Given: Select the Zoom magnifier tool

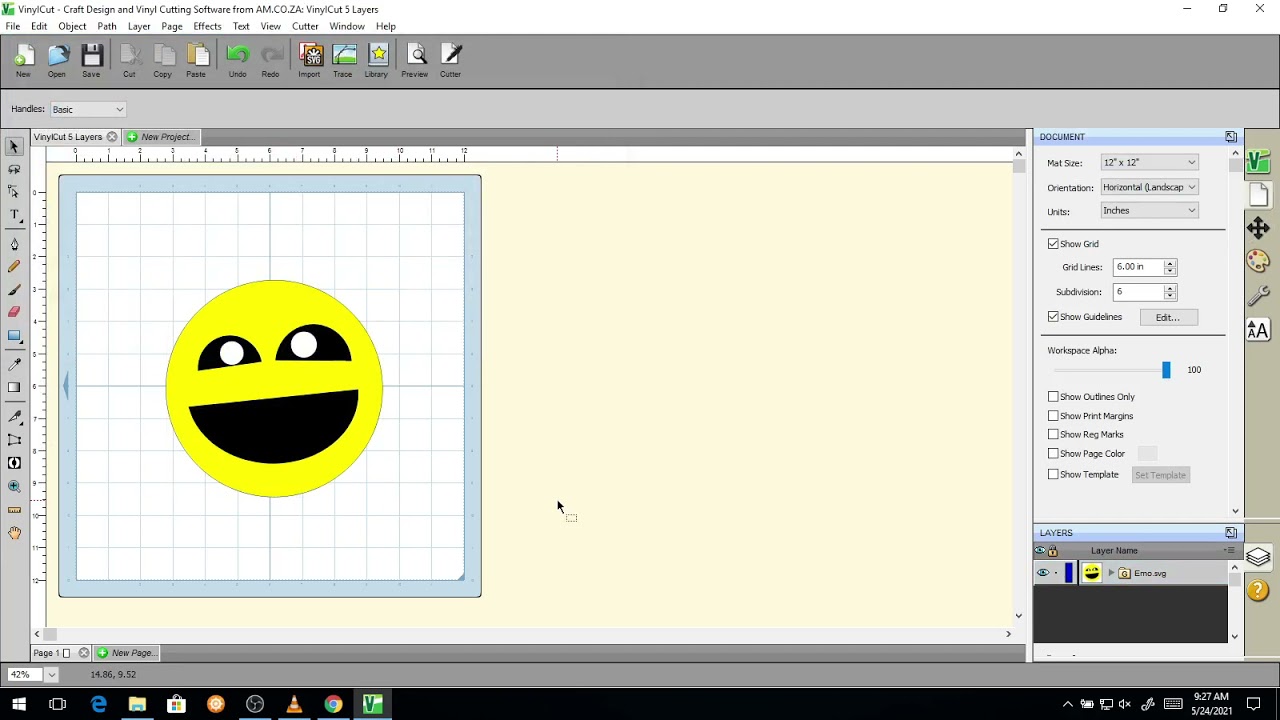Looking at the screenshot, I should point(14,487).
